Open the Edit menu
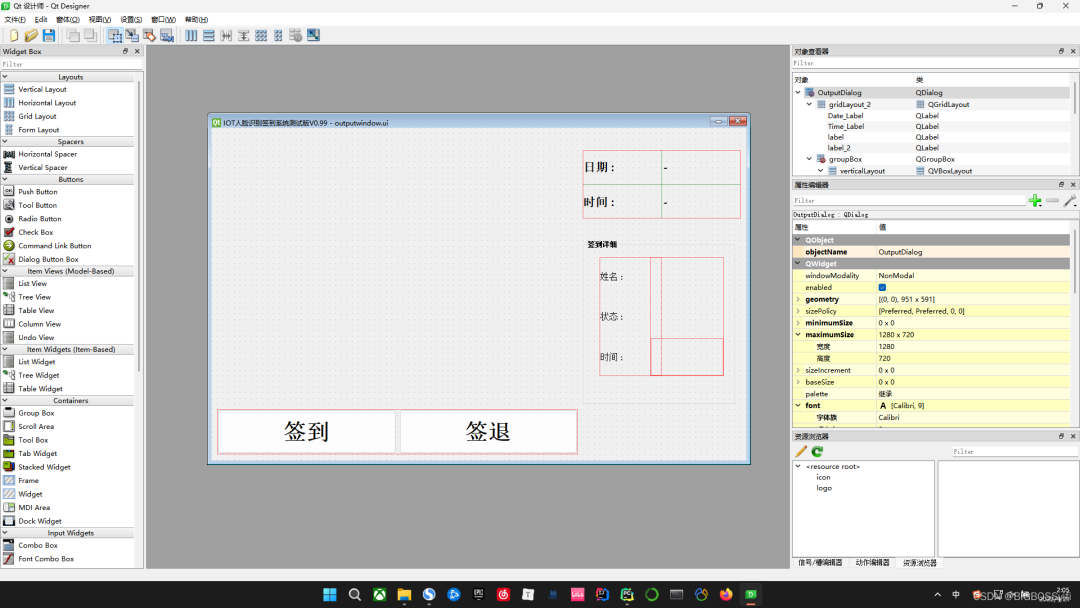1080x608 pixels. tap(41, 19)
